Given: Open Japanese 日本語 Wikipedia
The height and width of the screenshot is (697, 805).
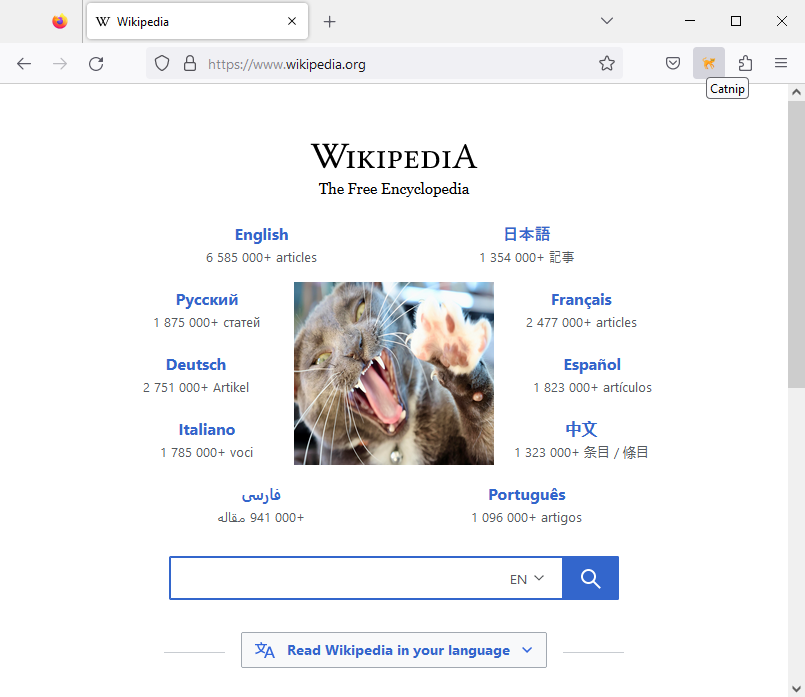Looking at the screenshot, I should point(527,234).
